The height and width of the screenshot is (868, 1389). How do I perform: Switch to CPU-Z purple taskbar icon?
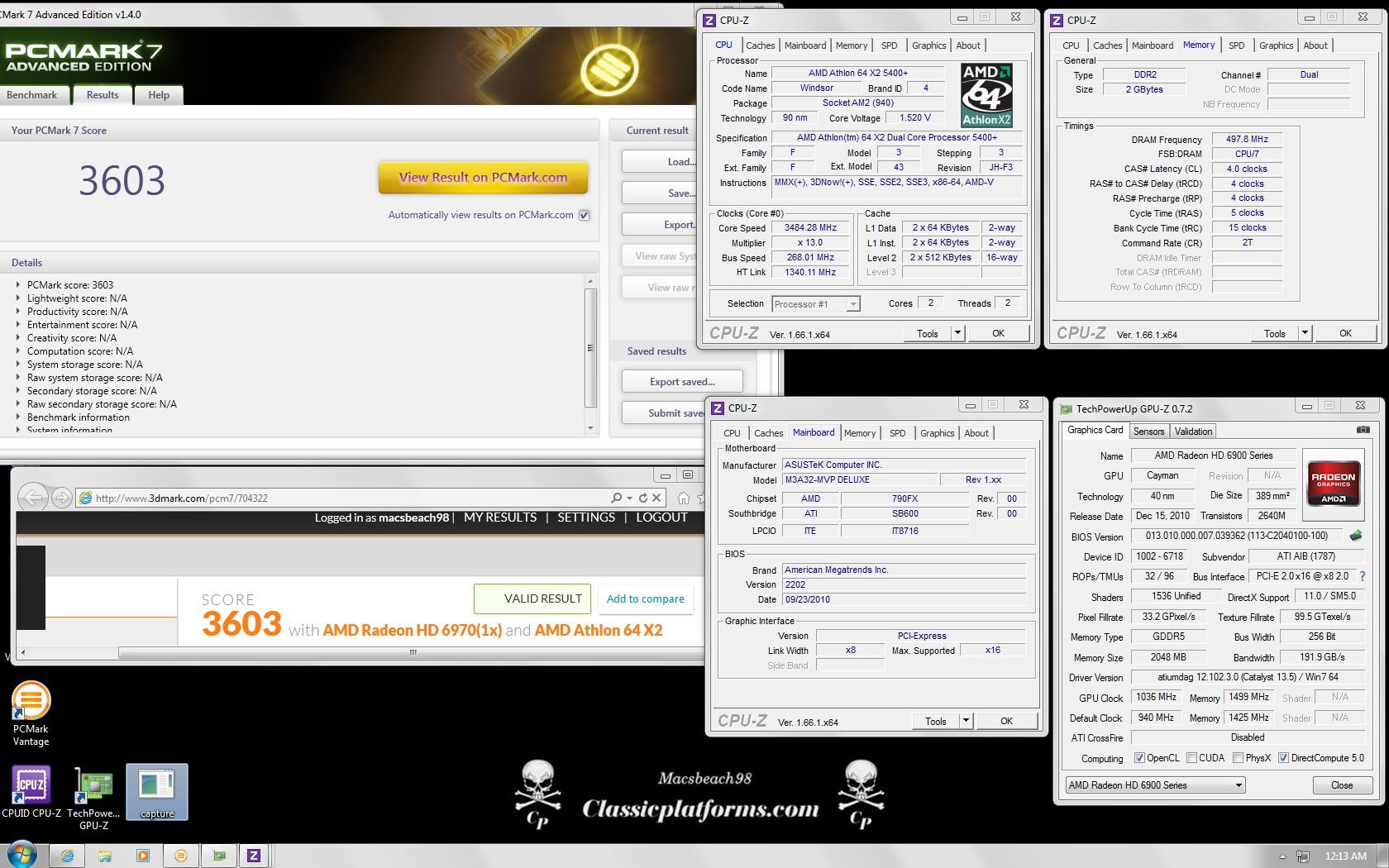pos(254,856)
